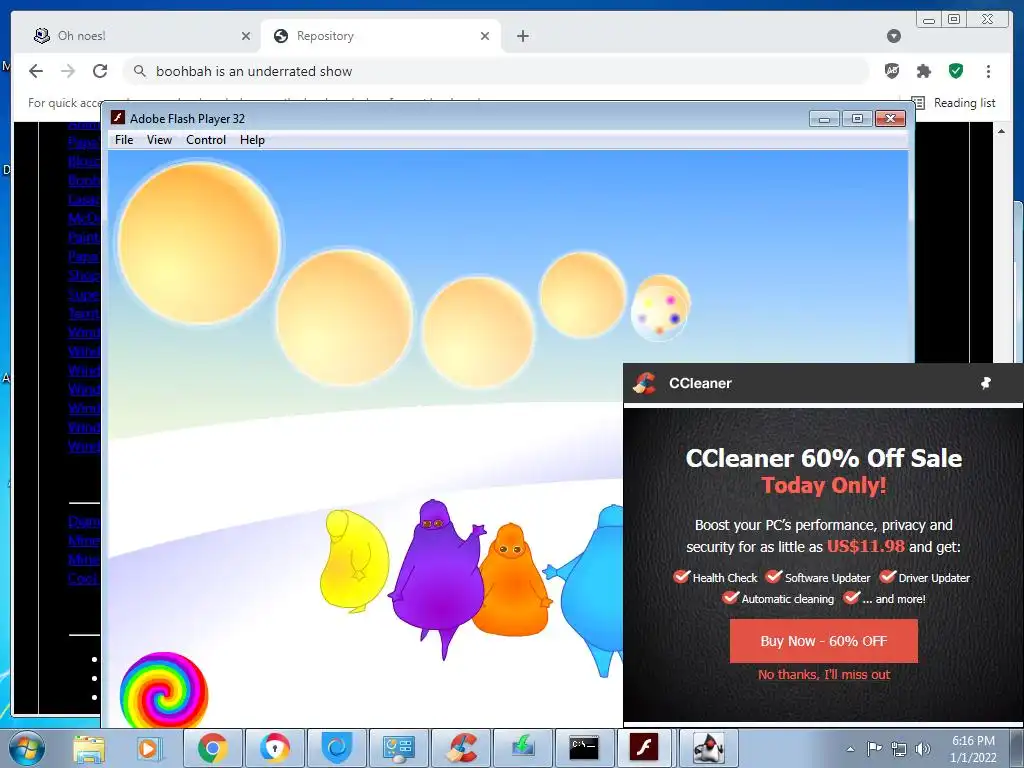Image resolution: width=1024 pixels, height=768 pixels.
Task: Click the tab search dropdown arrow
Action: [x=894, y=36]
